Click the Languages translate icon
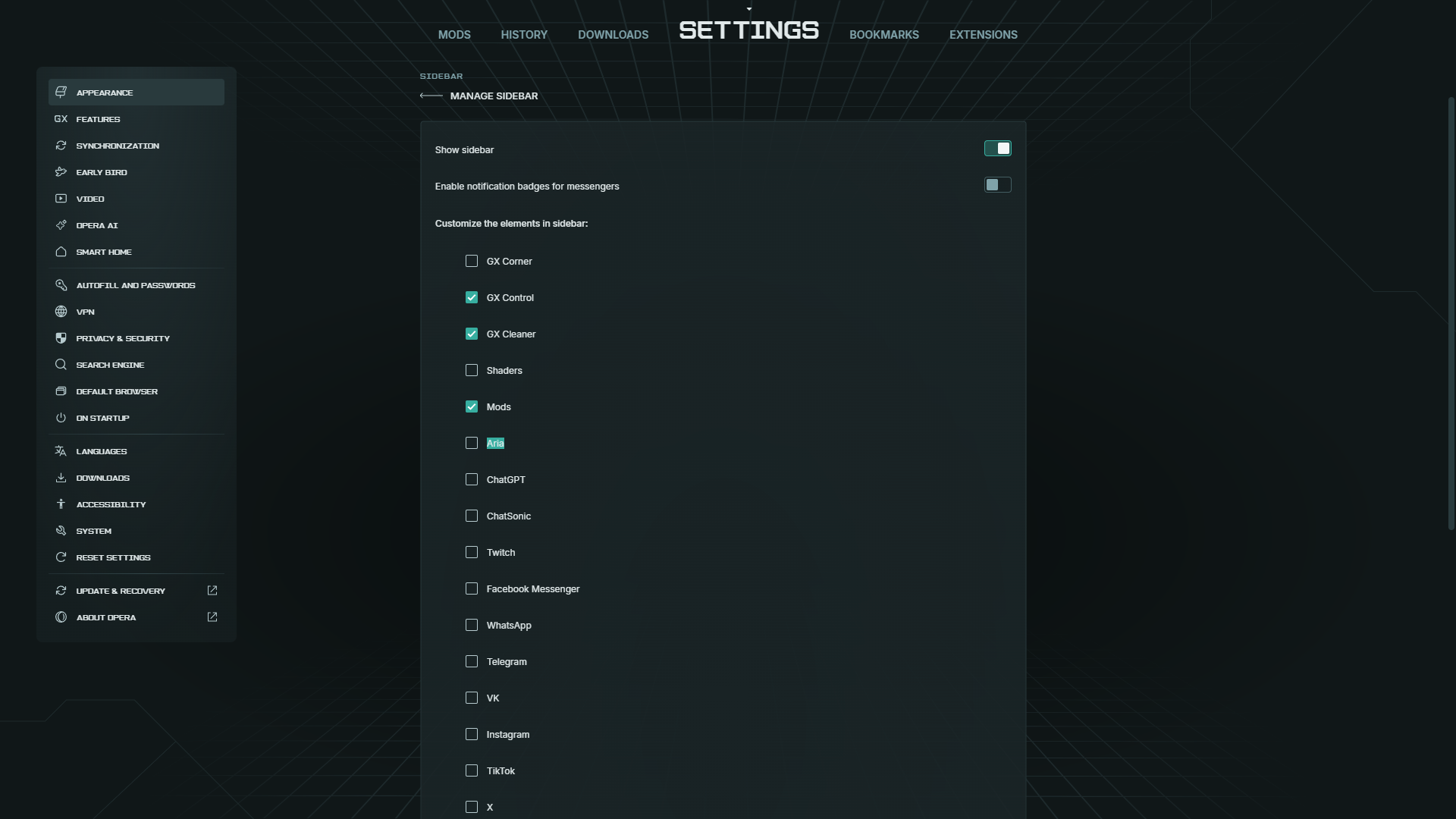Screen dimensions: 1456x819 [61, 451]
